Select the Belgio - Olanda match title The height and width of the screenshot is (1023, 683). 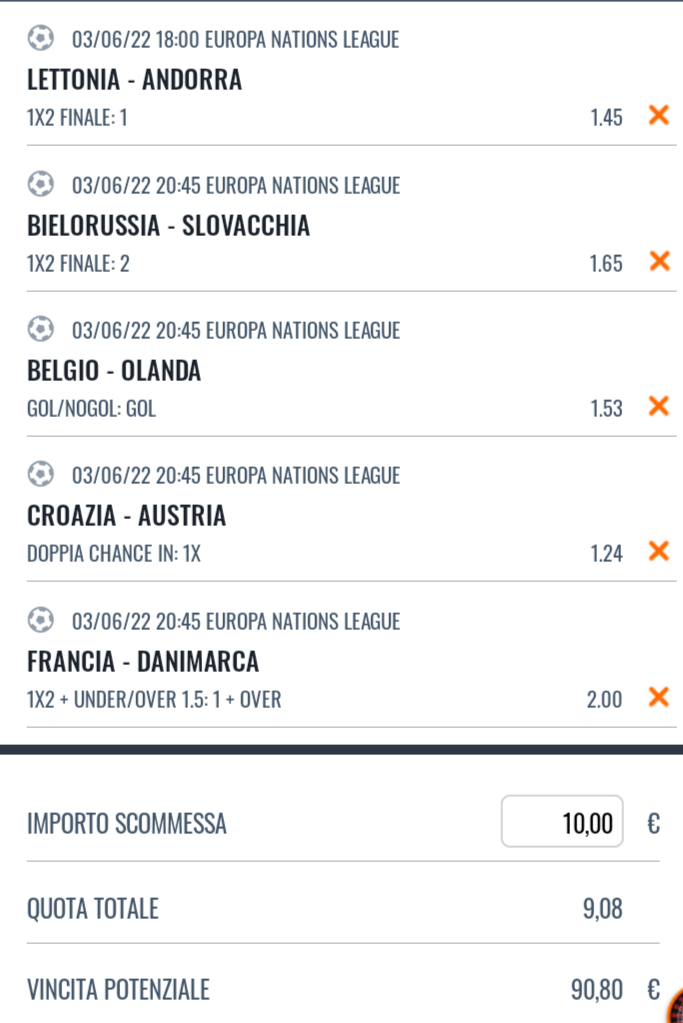point(114,371)
